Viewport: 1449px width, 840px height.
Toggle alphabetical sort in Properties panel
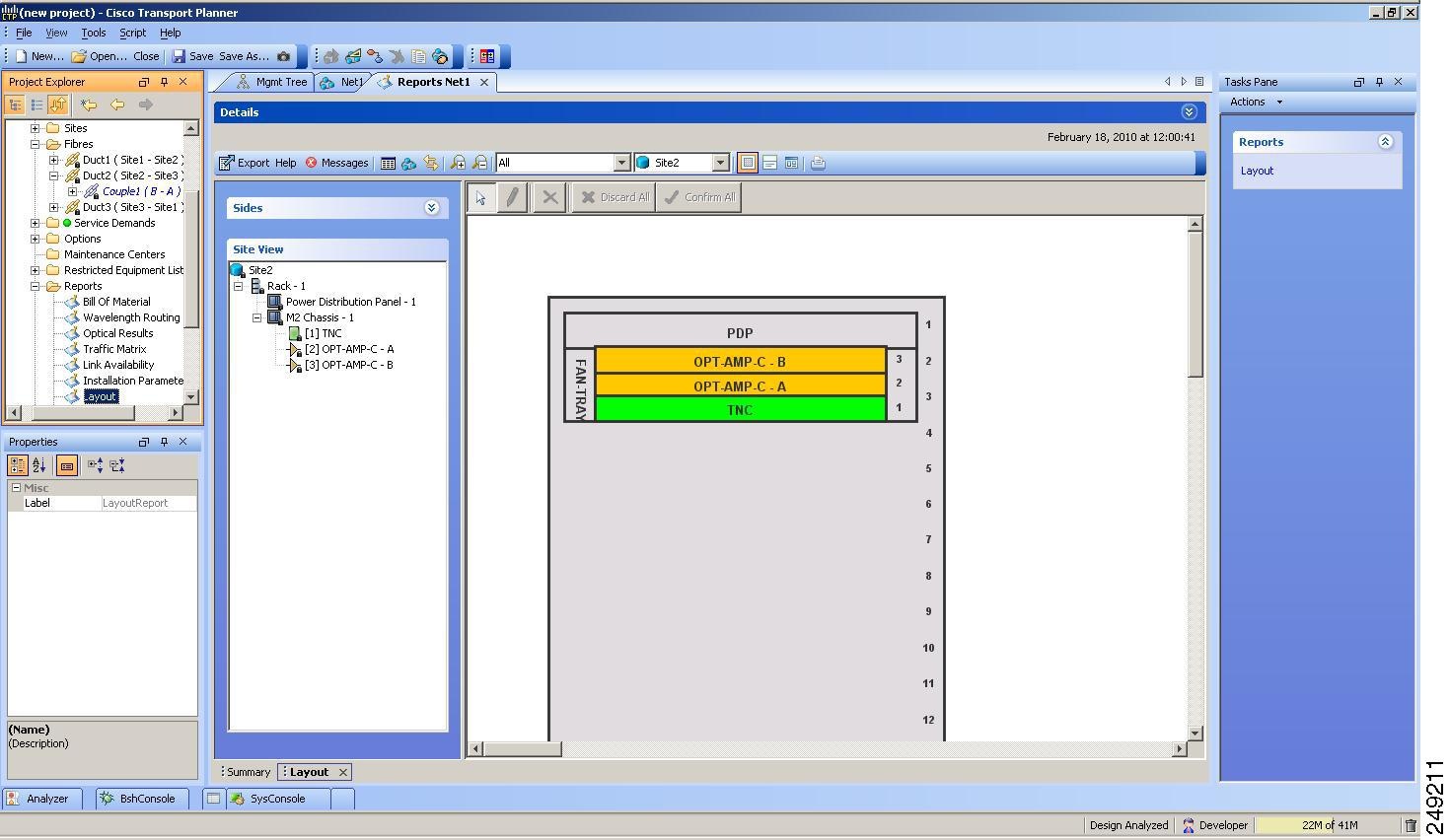[39, 465]
